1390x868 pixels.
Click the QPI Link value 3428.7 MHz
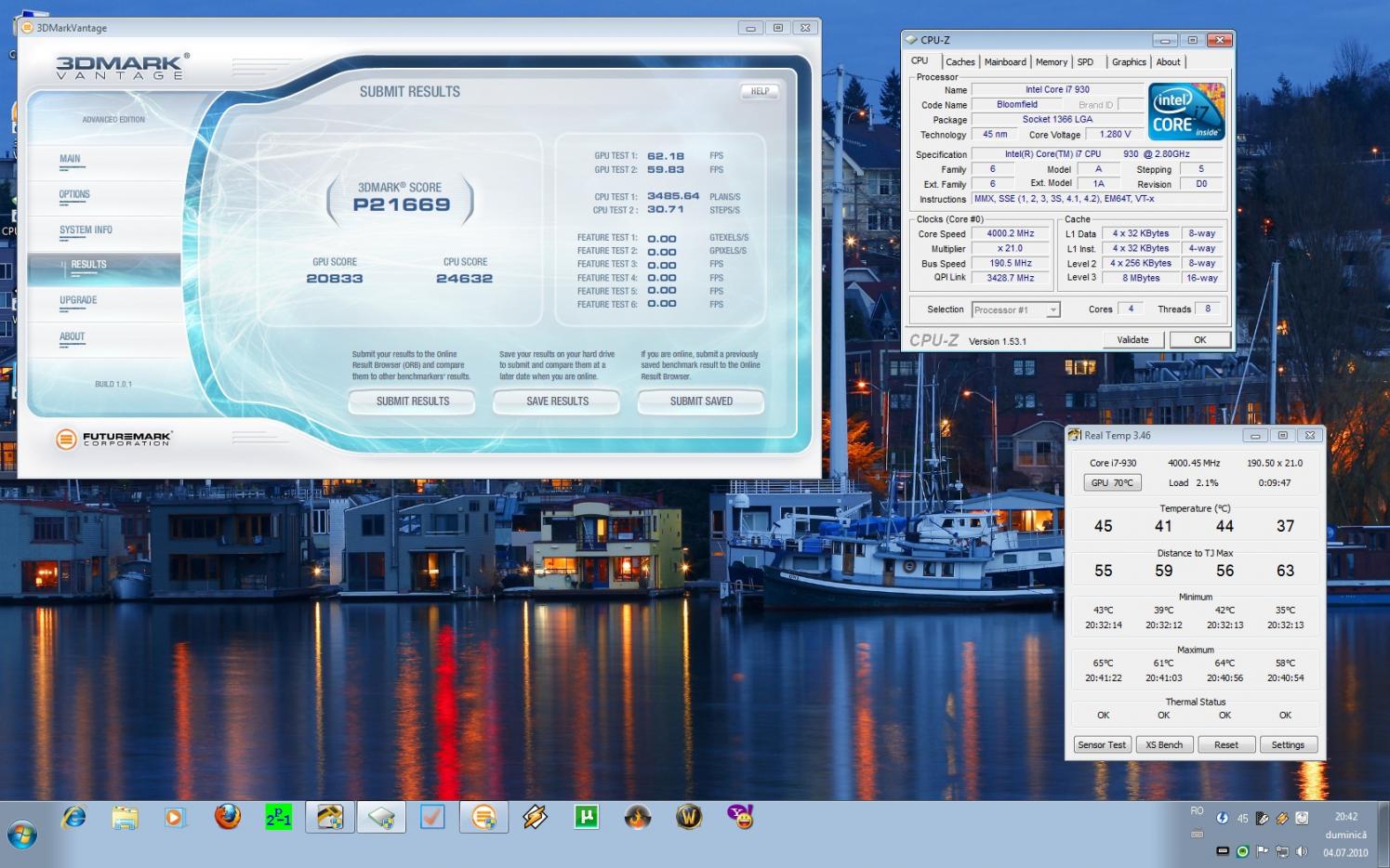point(1011,278)
